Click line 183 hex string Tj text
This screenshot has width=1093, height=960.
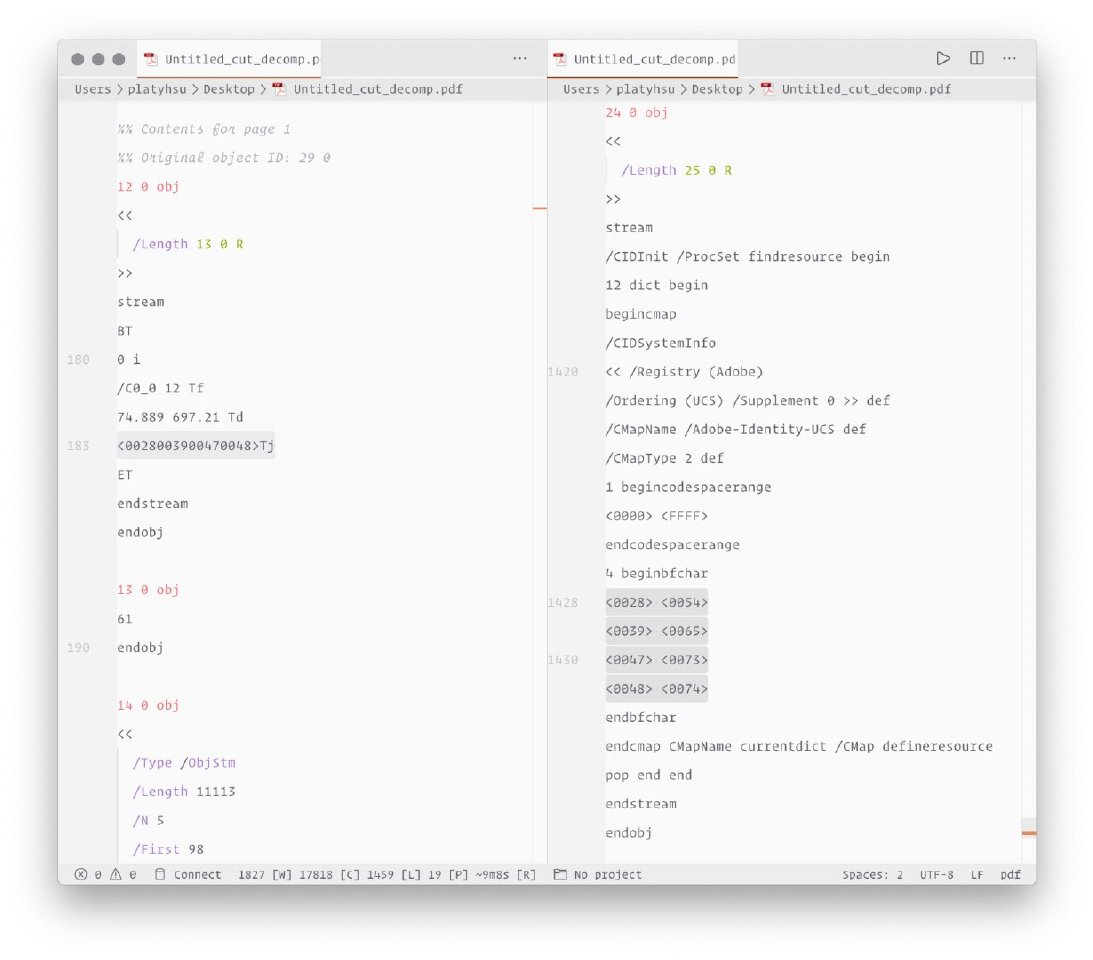point(195,446)
